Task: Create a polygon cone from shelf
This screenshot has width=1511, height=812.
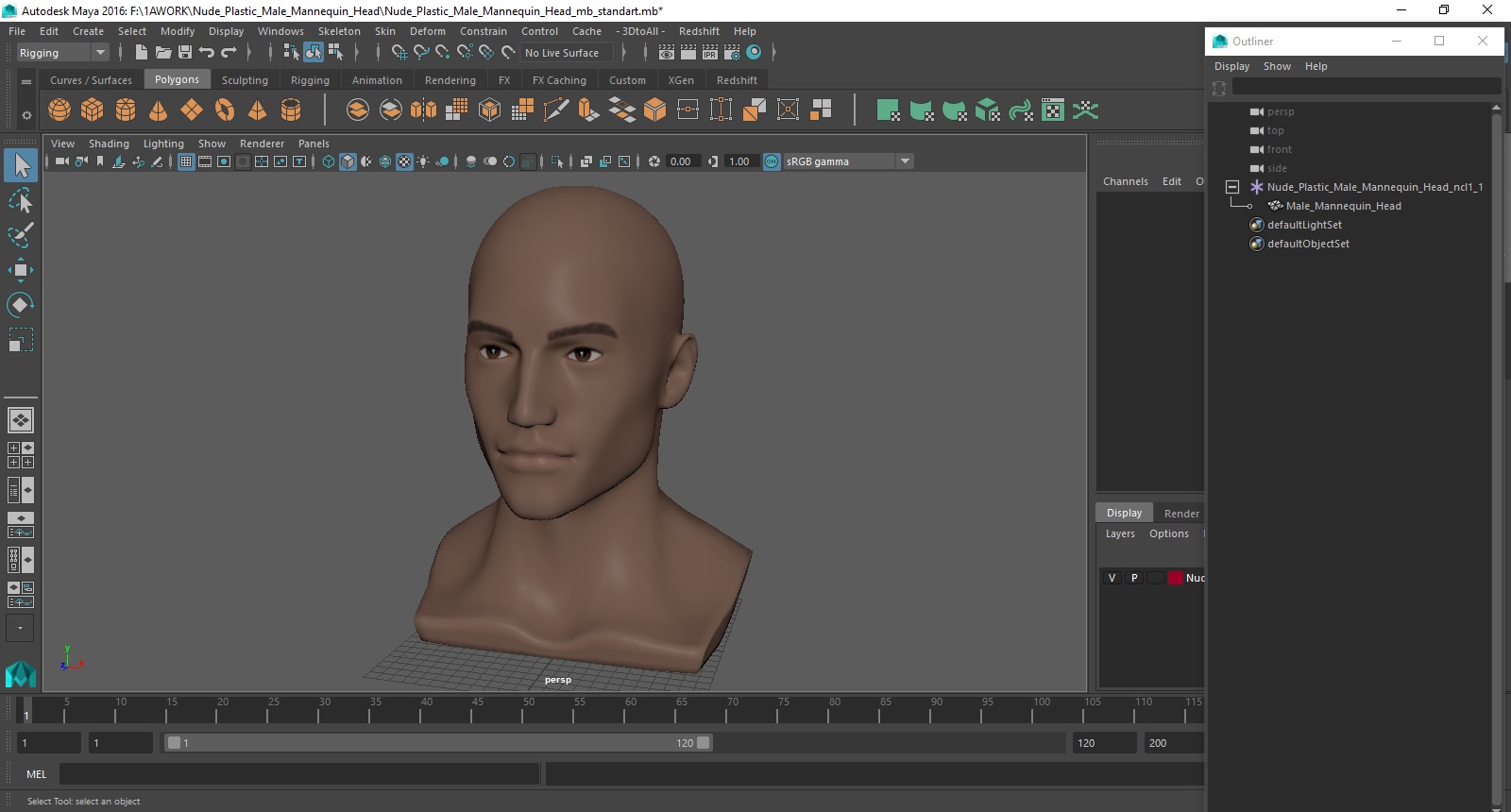Action: click(x=159, y=110)
